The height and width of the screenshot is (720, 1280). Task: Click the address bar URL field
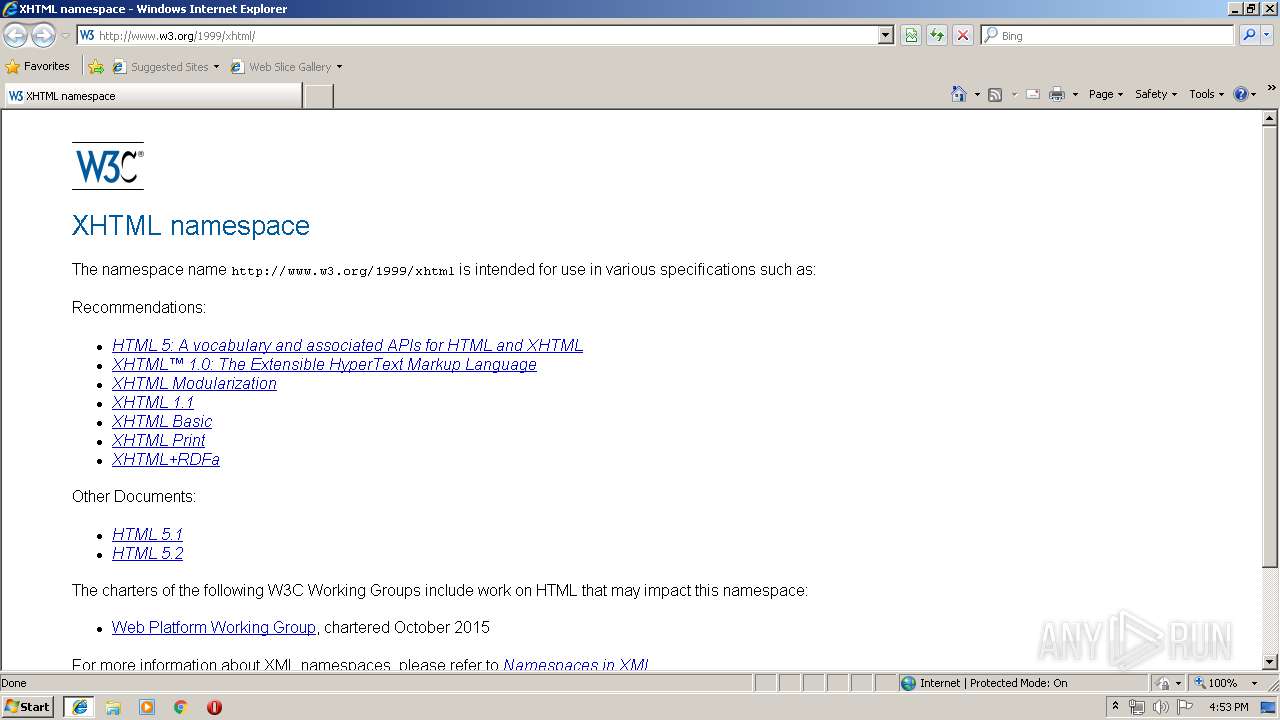pyautogui.click(x=478, y=35)
